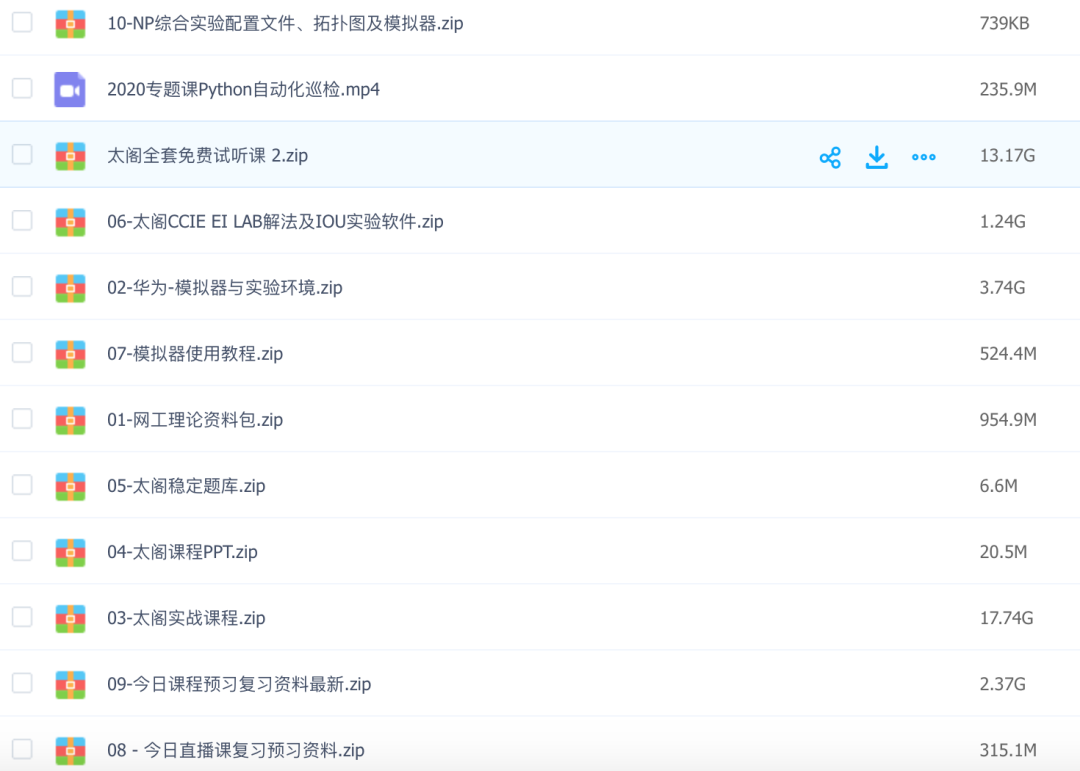Click zip icon beside 07-模拟器使用教程.zip
Image resolution: width=1080 pixels, height=771 pixels.
[70, 354]
